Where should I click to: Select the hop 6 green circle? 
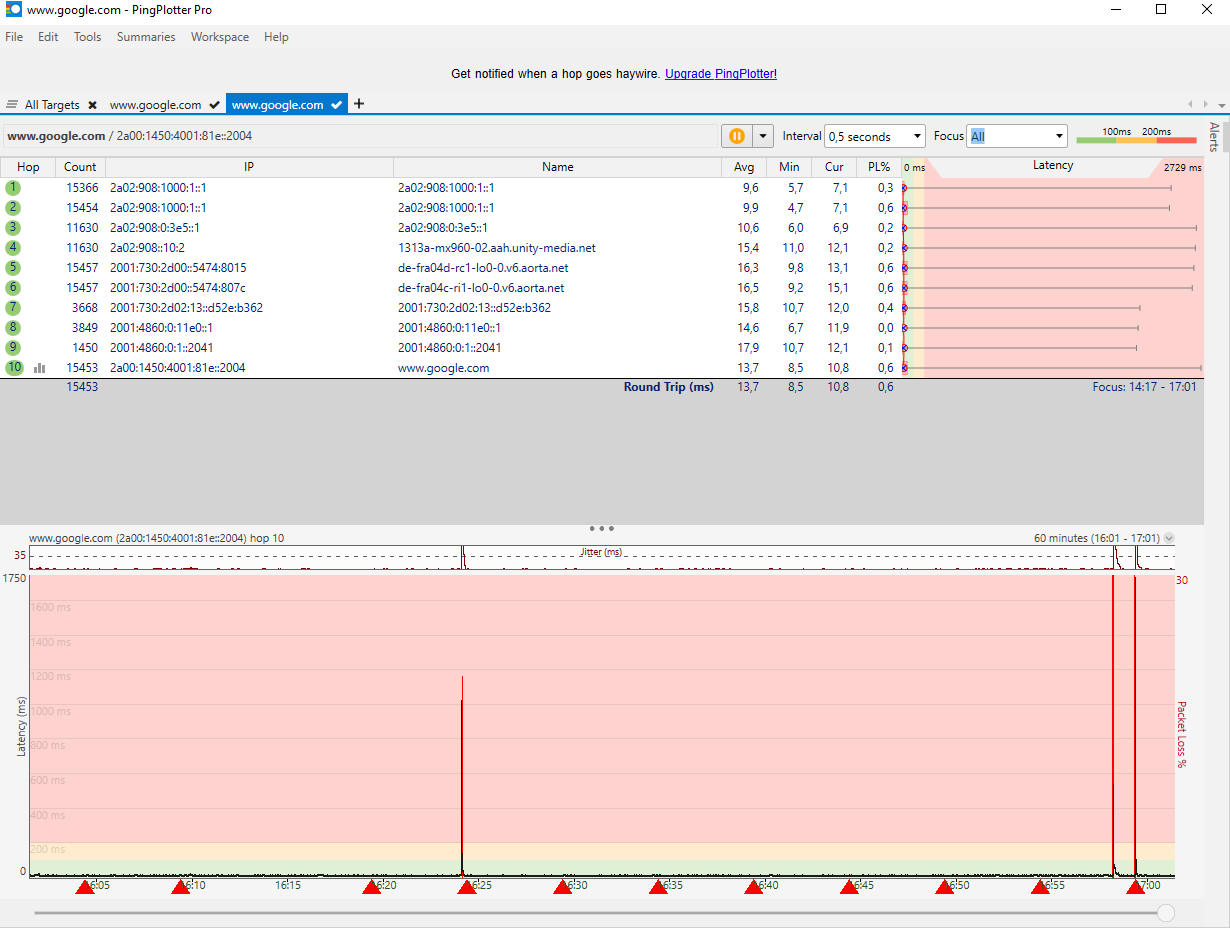(x=12, y=288)
